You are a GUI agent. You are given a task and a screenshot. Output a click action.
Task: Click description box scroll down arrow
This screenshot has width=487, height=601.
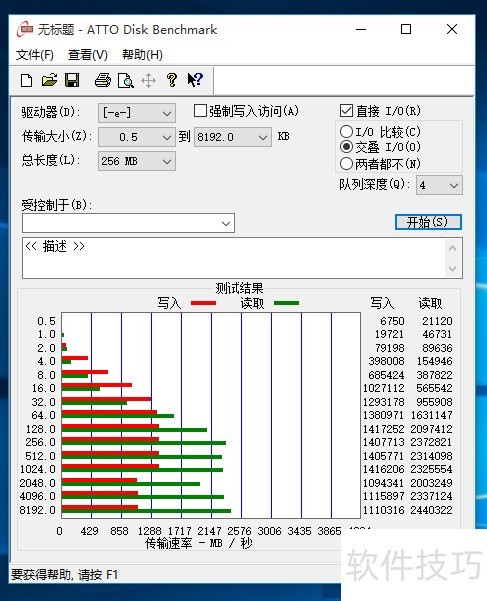click(453, 268)
